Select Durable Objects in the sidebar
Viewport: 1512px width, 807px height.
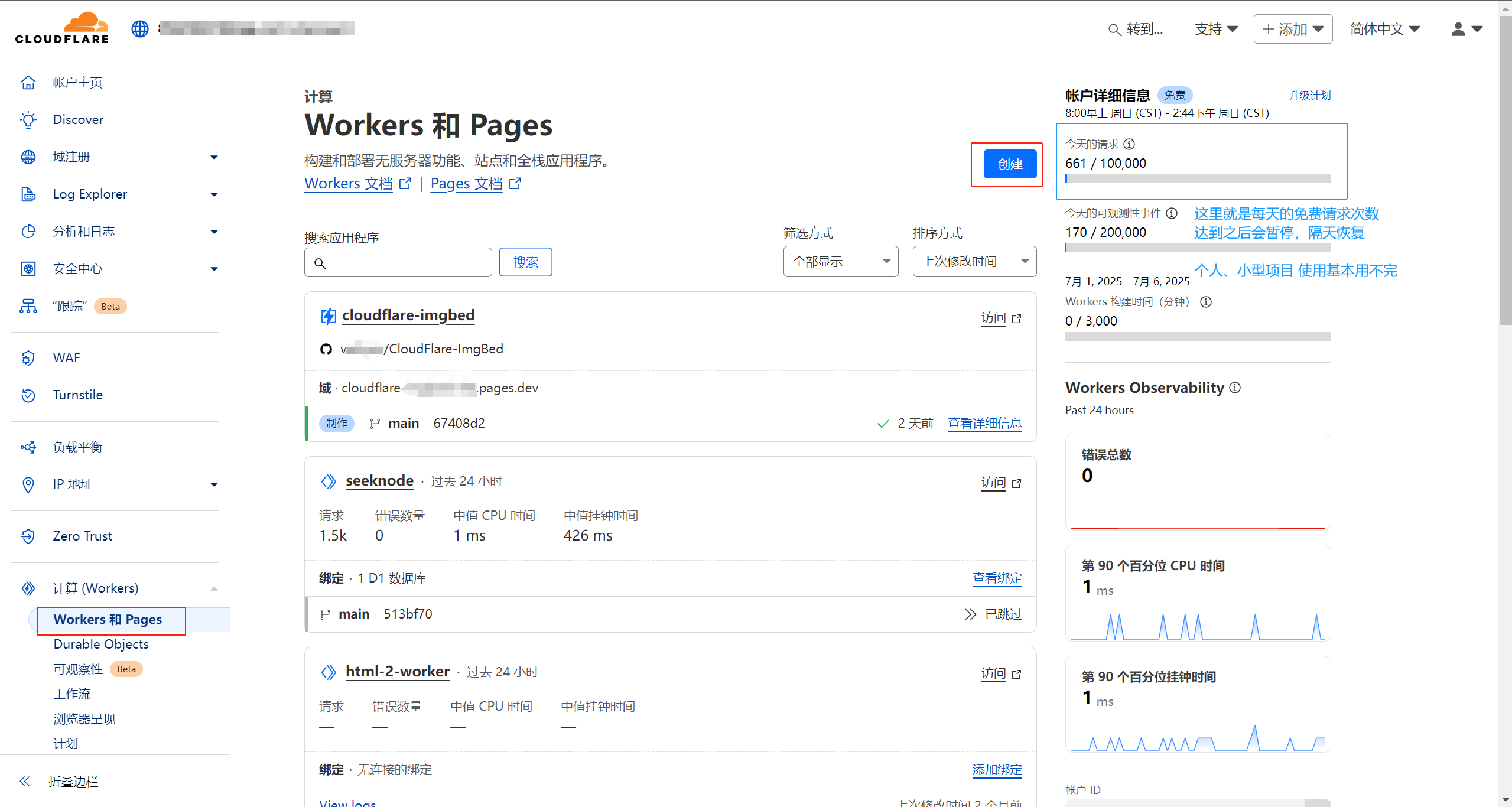(x=100, y=644)
